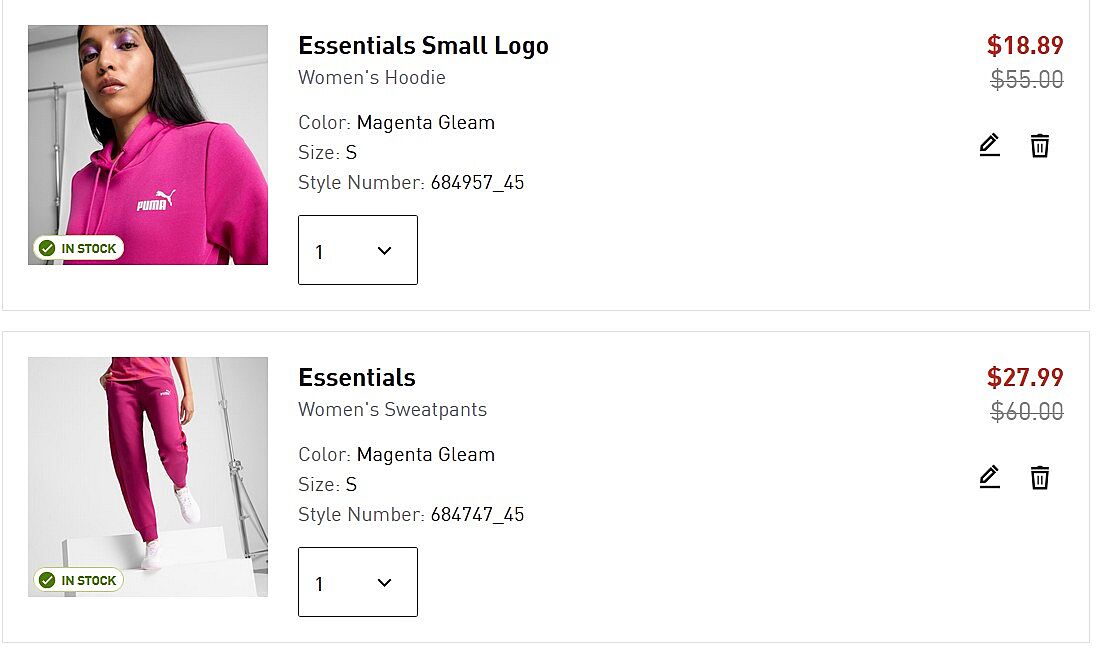
Task: Click the In Stock badge on hoodie image
Action: [x=78, y=248]
